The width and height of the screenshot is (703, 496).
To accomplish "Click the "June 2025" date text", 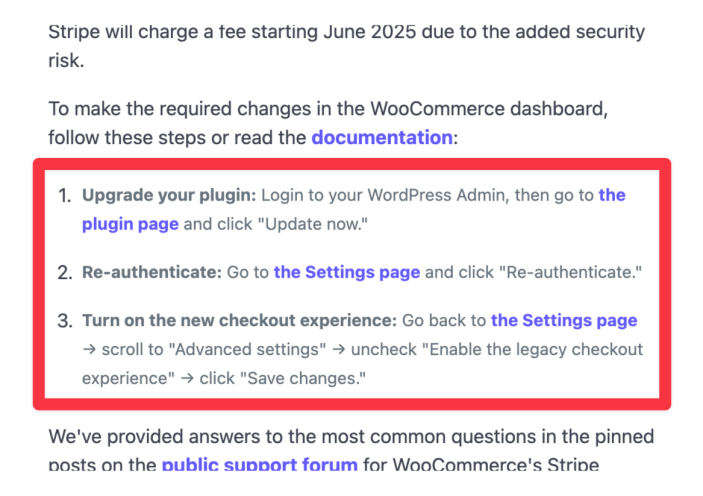I will [364, 32].
